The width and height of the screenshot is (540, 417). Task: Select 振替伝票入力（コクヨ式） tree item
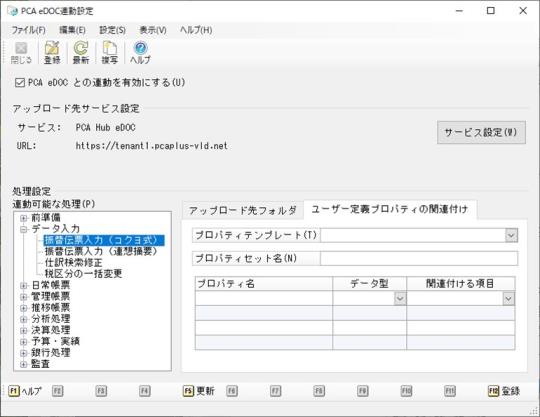pyautogui.click(x=104, y=240)
